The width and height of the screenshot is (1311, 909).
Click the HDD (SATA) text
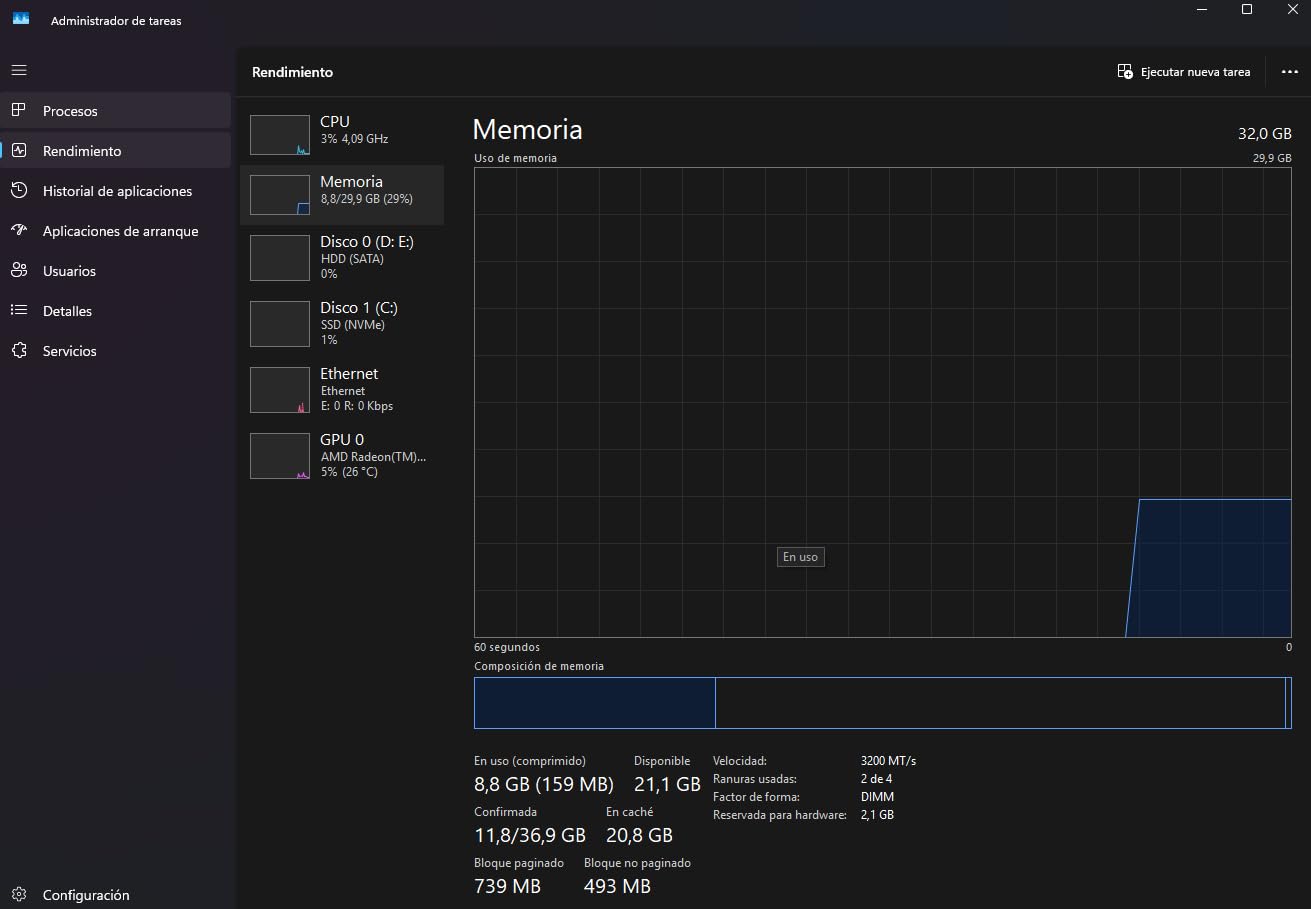pos(352,259)
